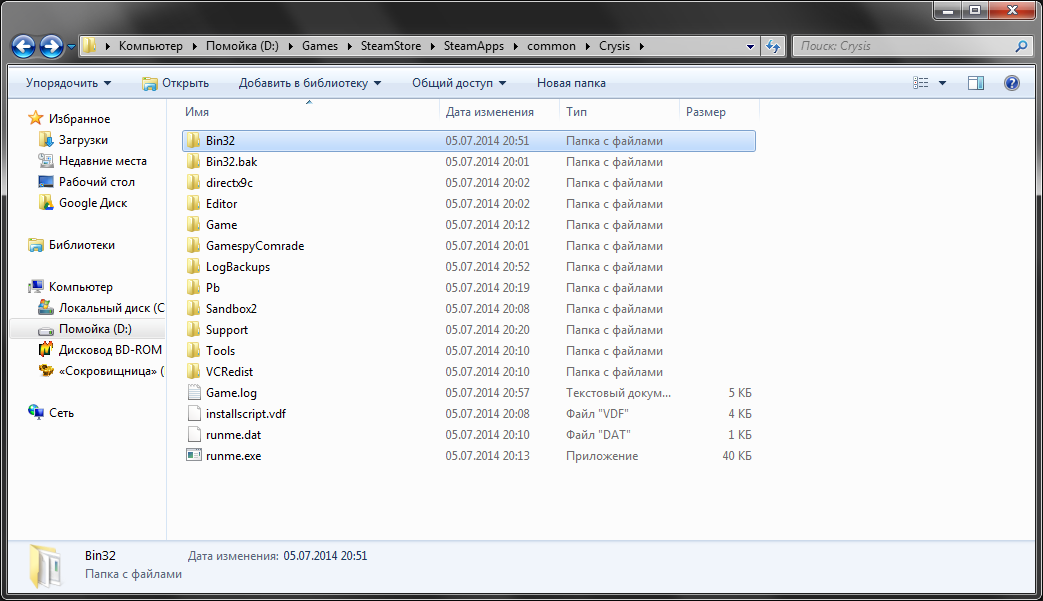1043x601 pixels.
Task: Expand the arrow after Crysis breadcrumb
Action: pyautogui.click(x=641, y=47)
